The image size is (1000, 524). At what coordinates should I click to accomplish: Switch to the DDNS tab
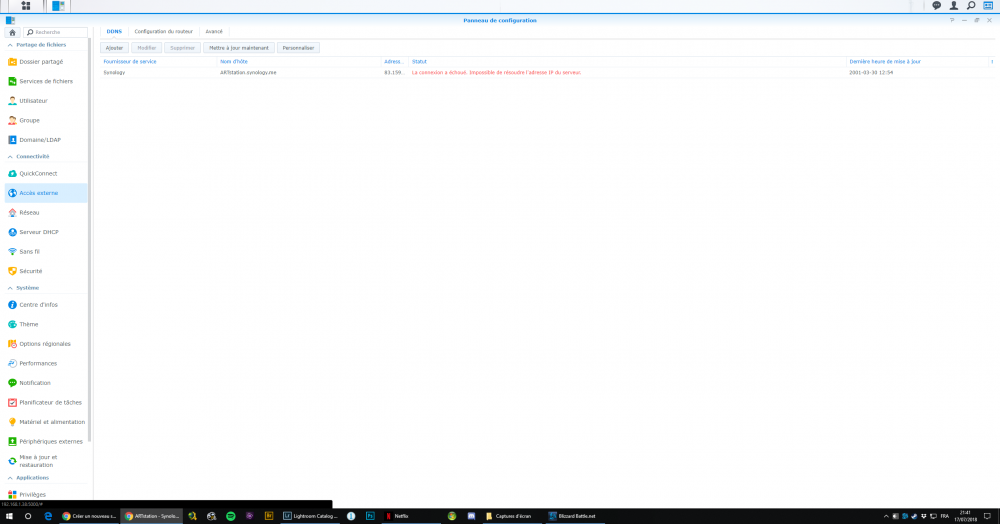point(114,31)
